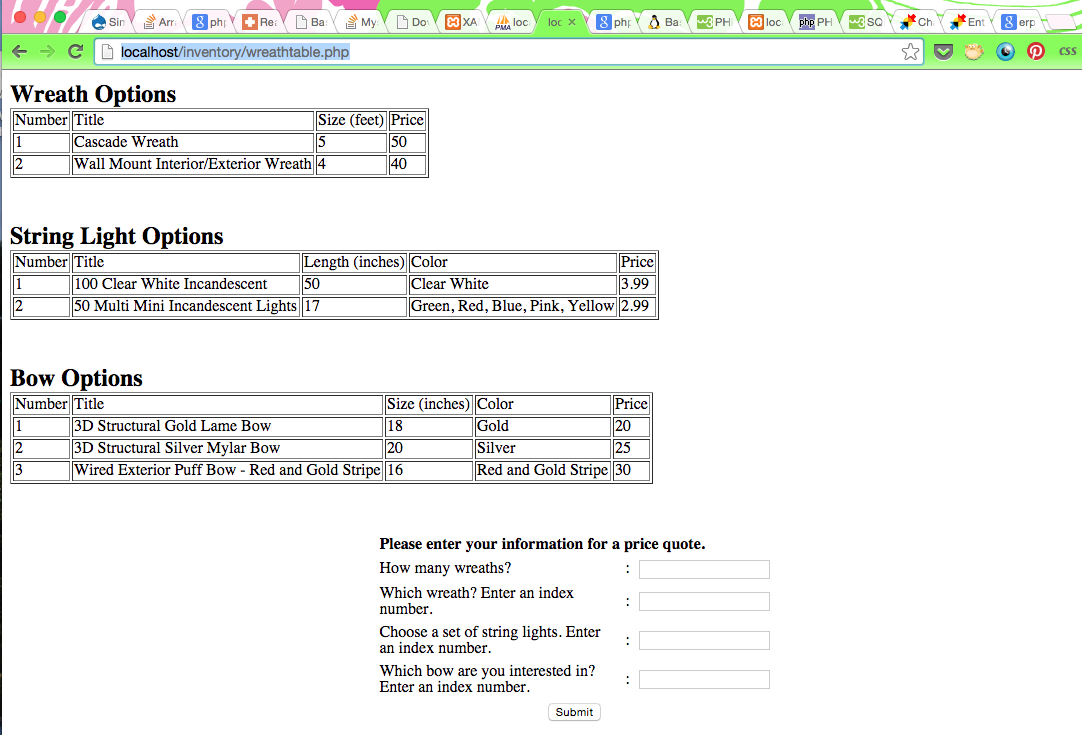Screen dimensions: 1082x735
Task: Open the 'Ent' tab
Action: [x=967, y=22]
